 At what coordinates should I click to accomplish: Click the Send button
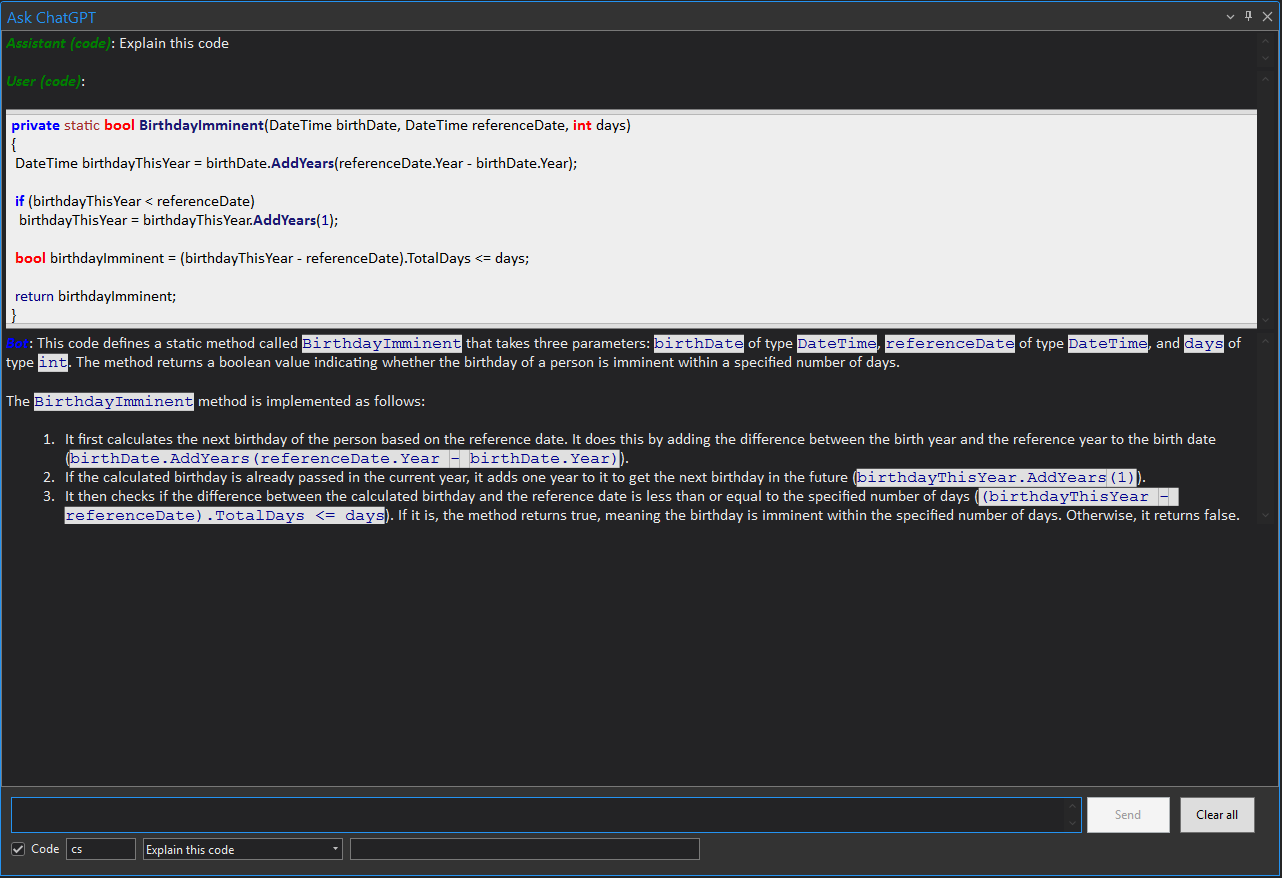point(1128,815)
